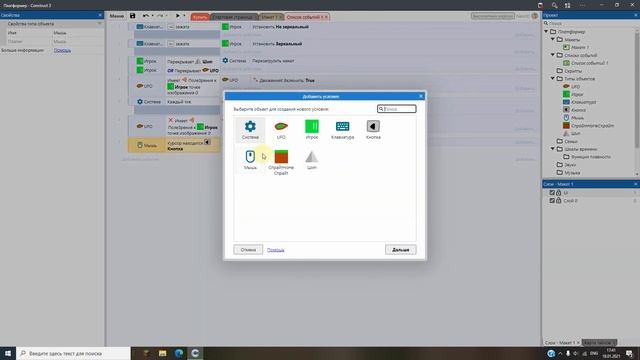The width and height of the screenshot is (640, 360).
Task: Switch to the Макет 1 tab
Action: pos(271,17)
